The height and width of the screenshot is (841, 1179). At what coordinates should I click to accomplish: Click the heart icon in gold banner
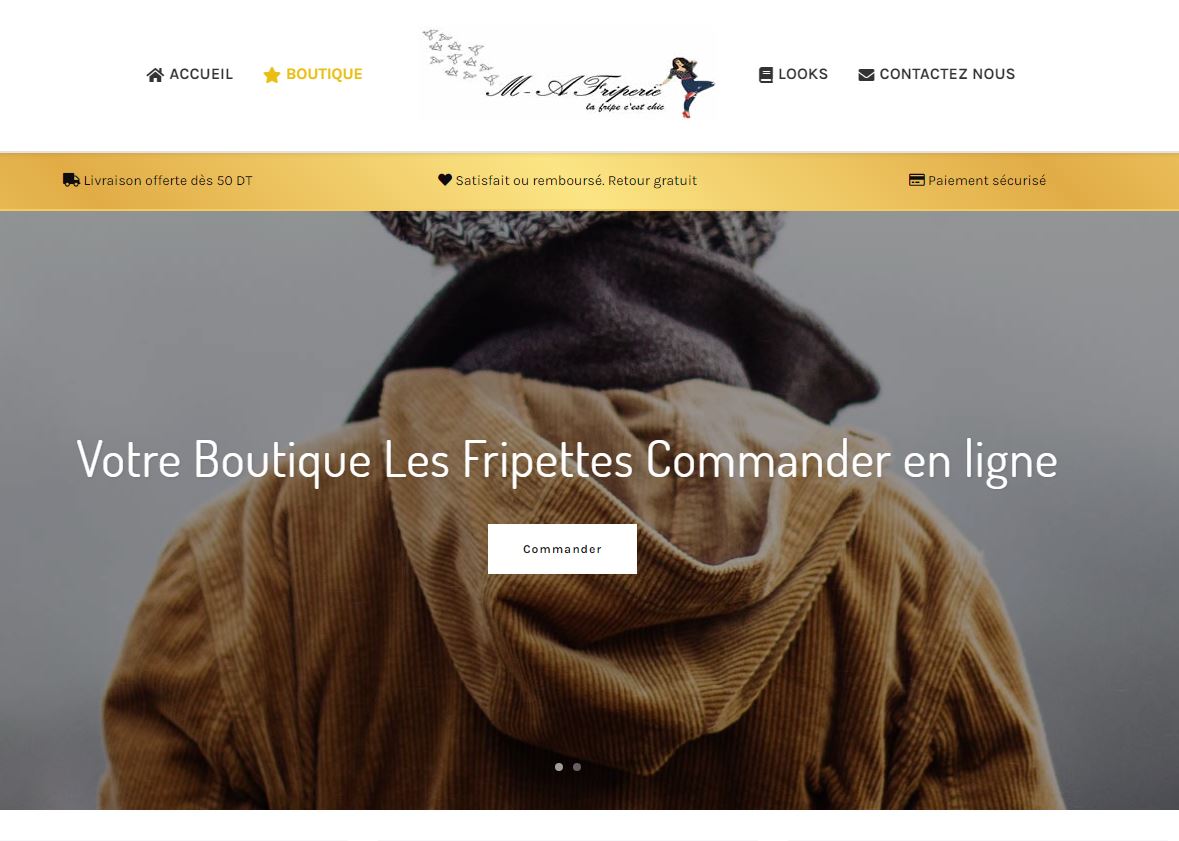click(x=445, y=180)
